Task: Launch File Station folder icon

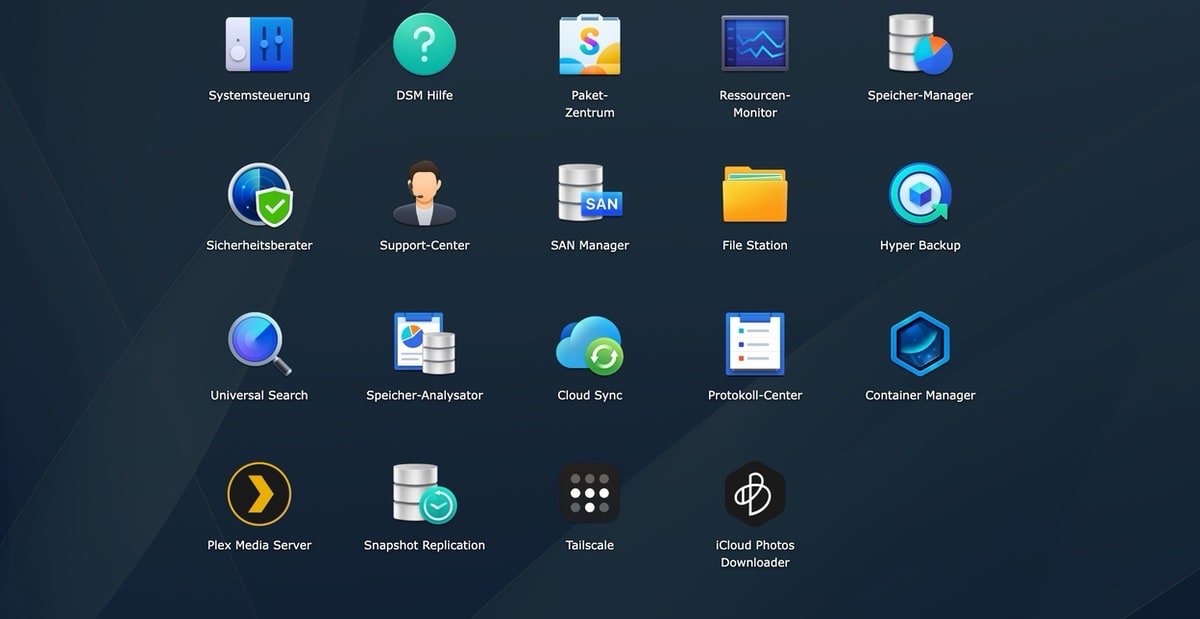Action: pyautogui.click(x=755, y=194)
